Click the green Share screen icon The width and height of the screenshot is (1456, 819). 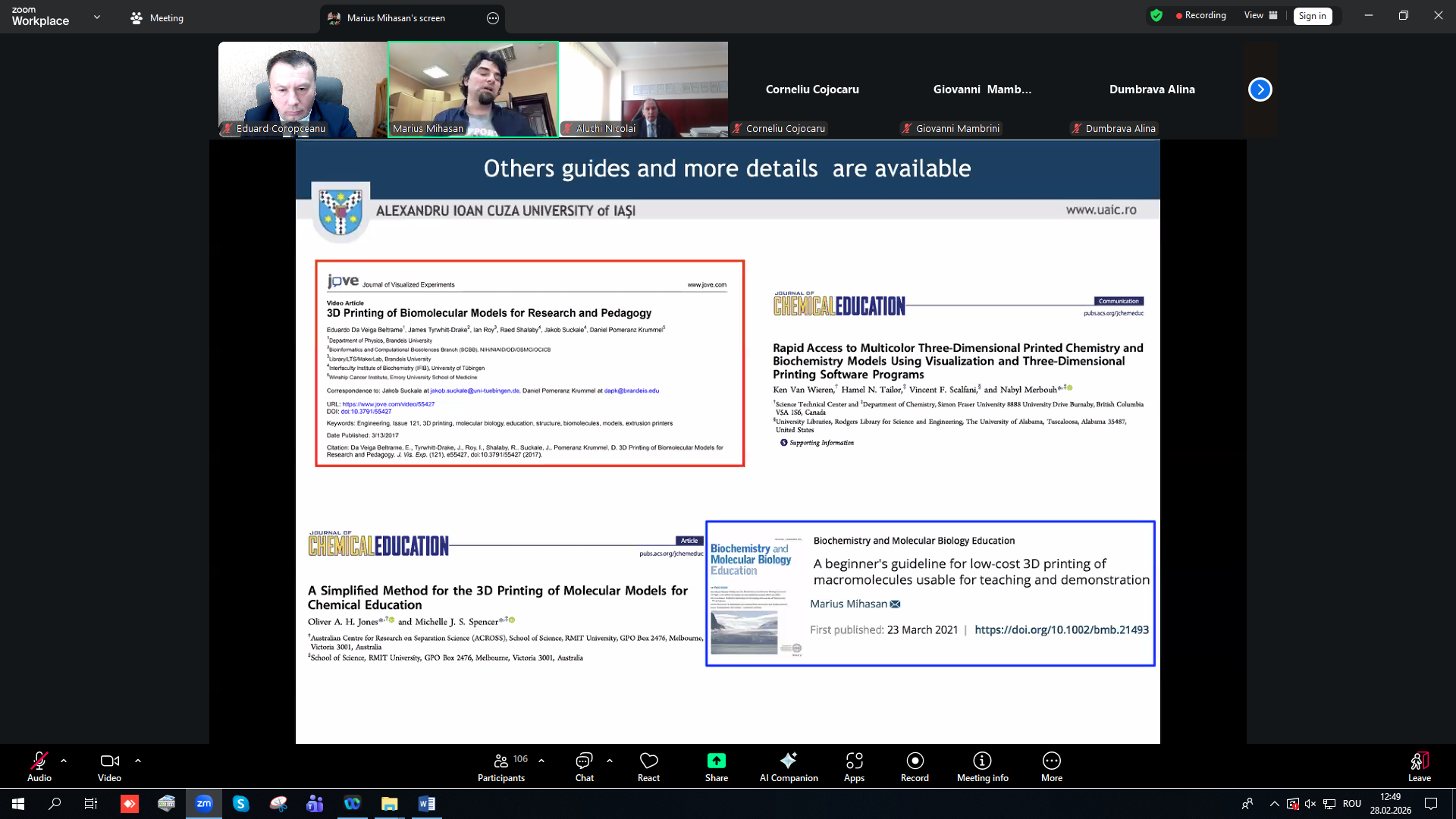tap(716, 761)
